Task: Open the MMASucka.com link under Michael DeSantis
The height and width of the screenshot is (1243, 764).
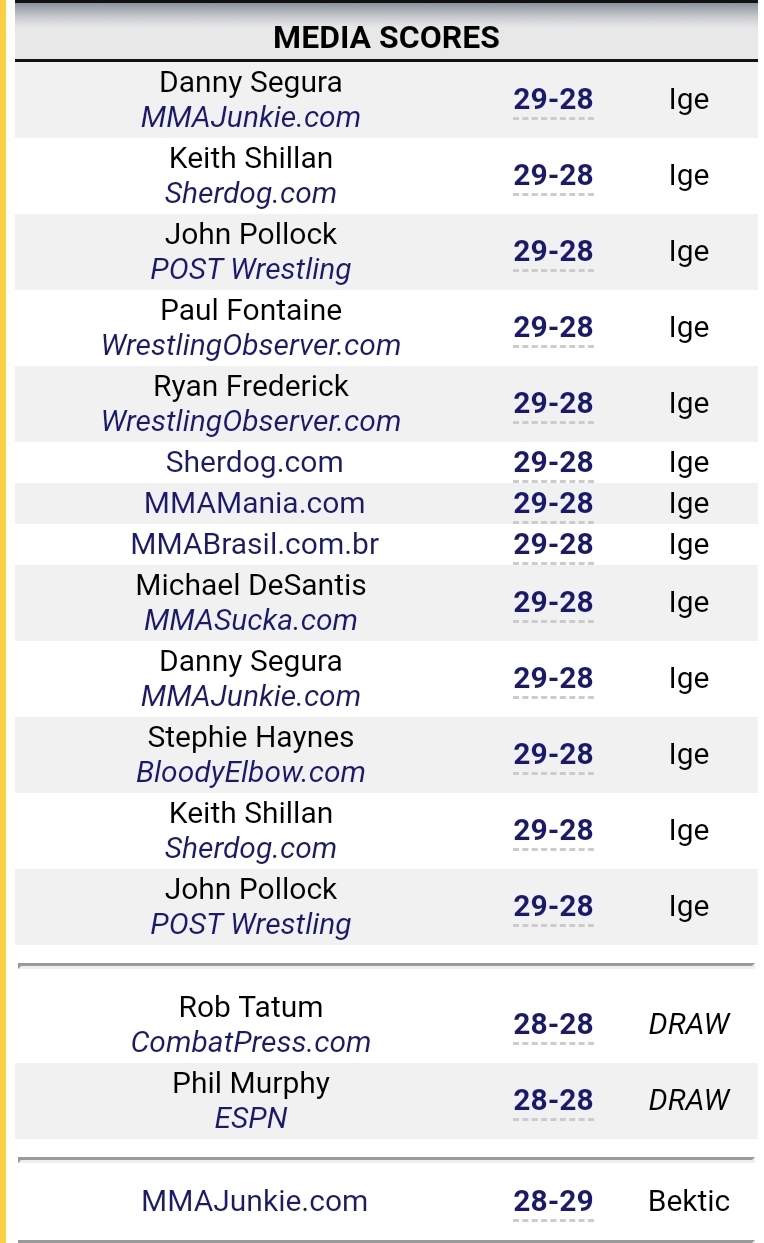Action: point(251,620)
